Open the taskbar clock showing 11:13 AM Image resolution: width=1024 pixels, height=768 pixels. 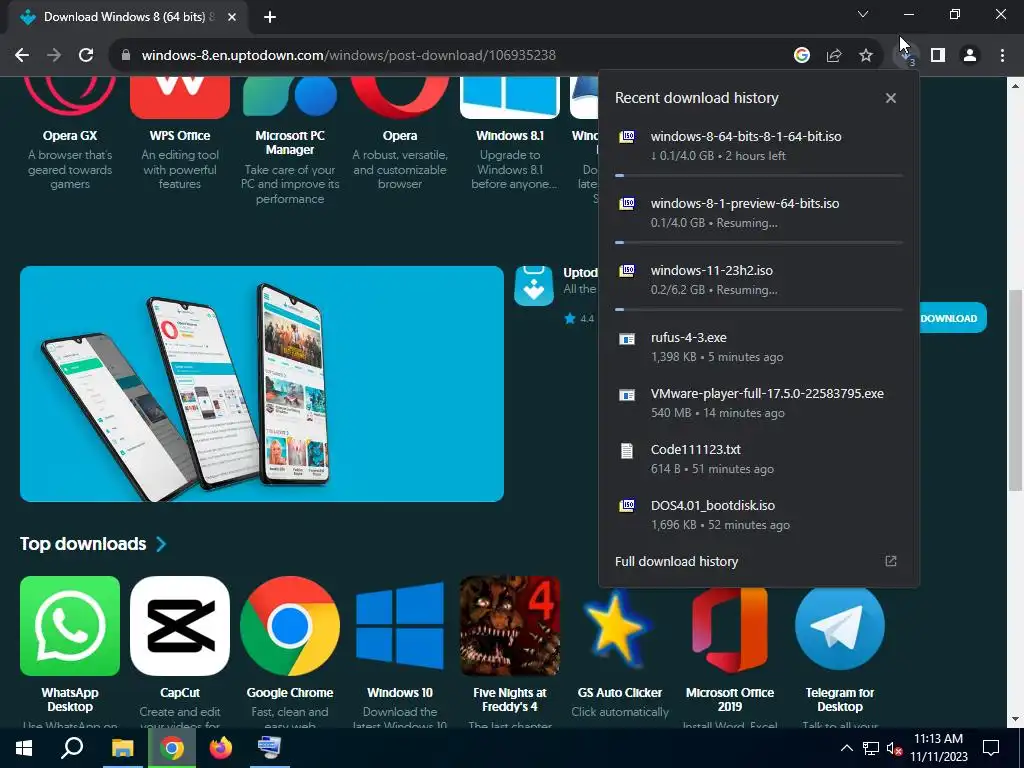pos(938,748)
